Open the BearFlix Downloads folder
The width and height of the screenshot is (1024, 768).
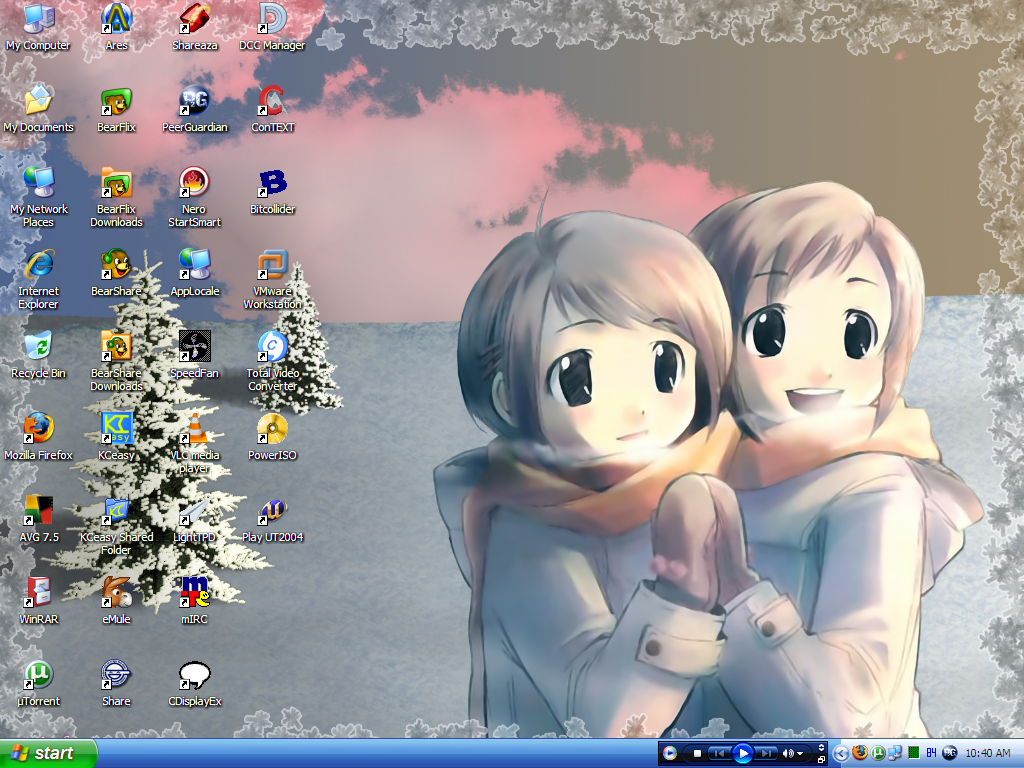[x=116, y=197]
